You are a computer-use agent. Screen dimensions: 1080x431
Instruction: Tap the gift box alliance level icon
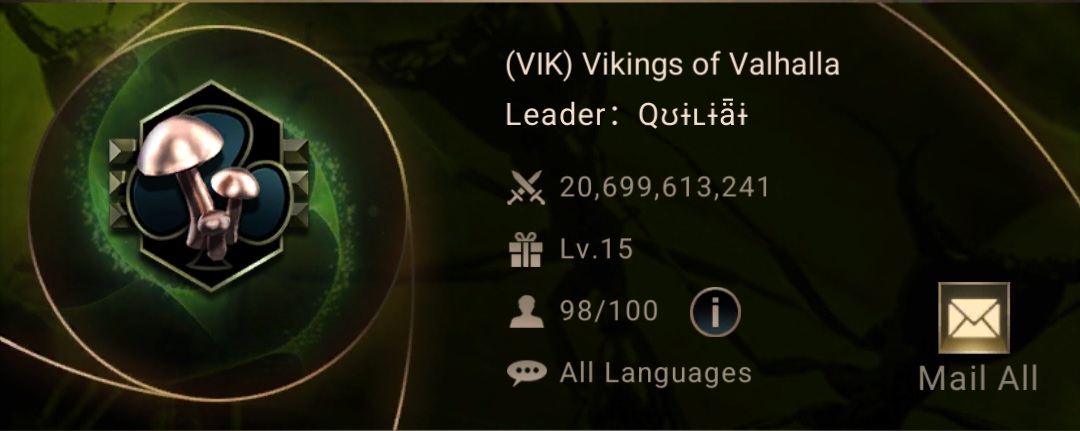click(x=526, y=249)
